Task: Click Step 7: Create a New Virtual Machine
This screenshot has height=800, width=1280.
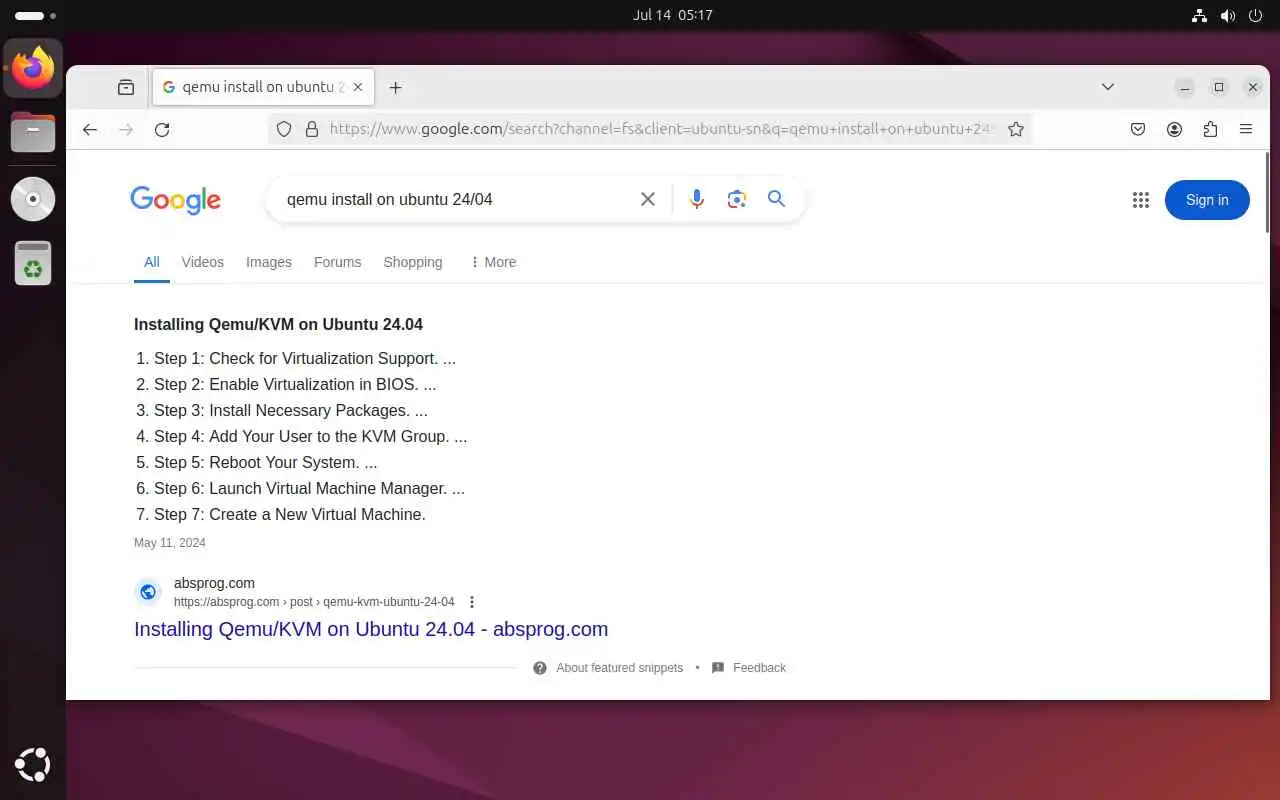Action: [x=290, y=514]
